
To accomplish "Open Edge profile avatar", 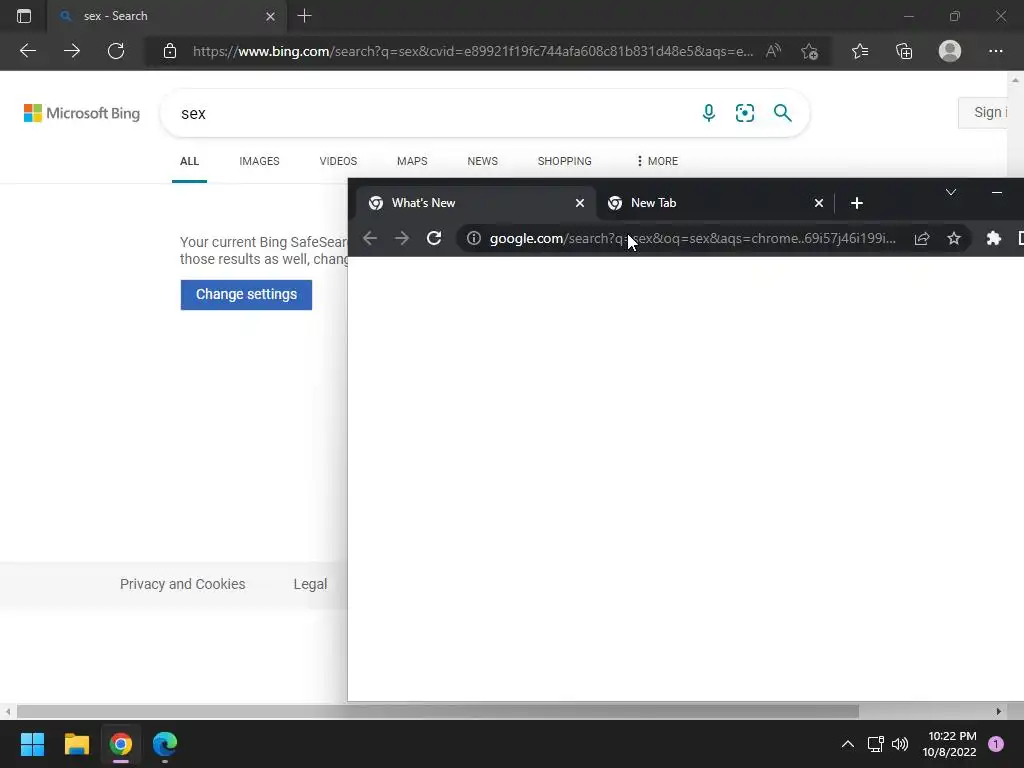I will click(x=950, y=51).
